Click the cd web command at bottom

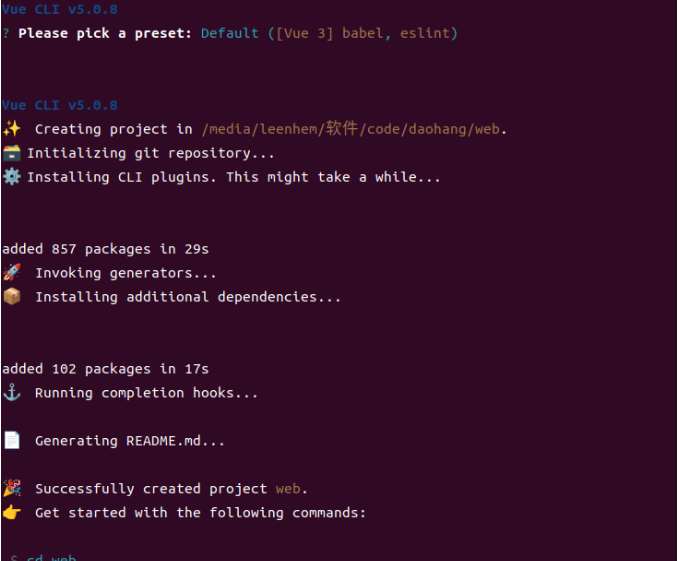click(x=51, y=557)
